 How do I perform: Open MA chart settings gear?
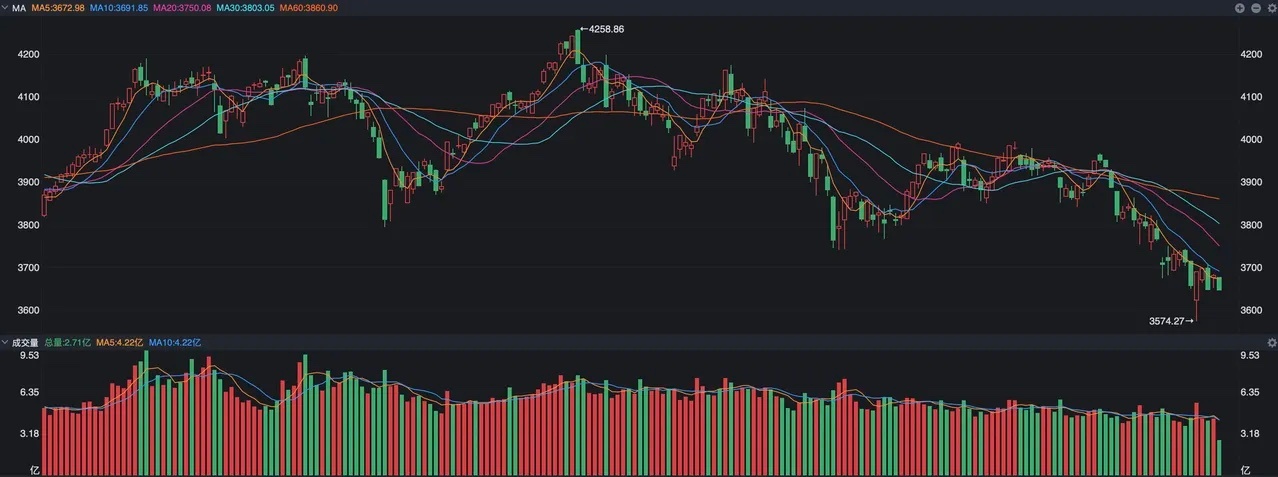[x=1271, y=8]
